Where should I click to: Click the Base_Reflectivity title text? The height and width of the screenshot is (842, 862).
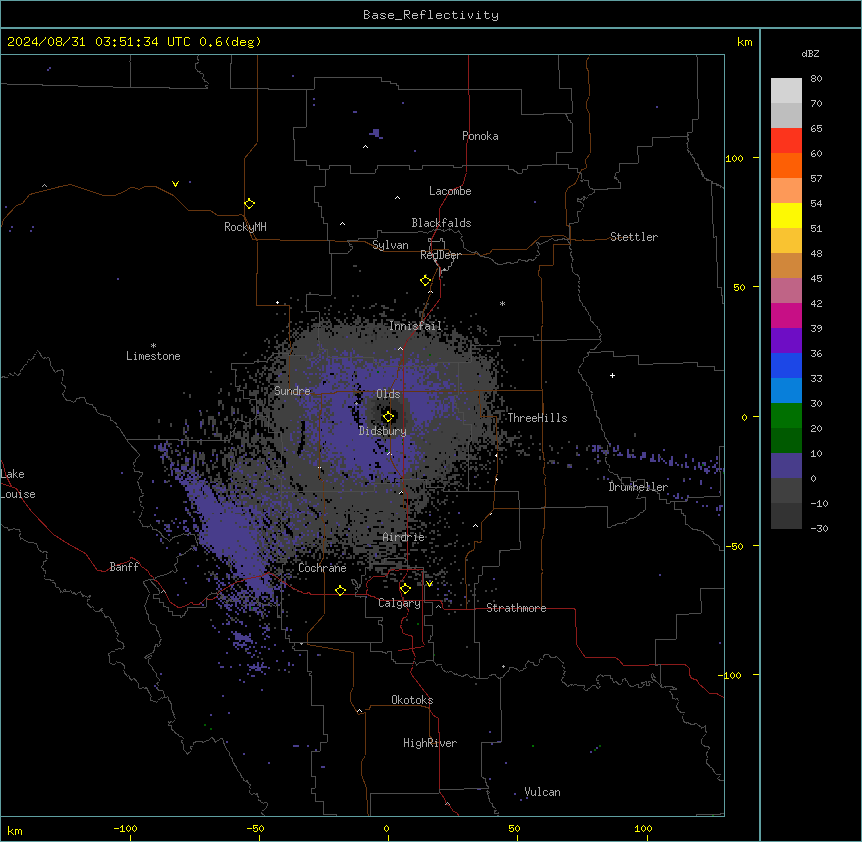coord(431,15)
